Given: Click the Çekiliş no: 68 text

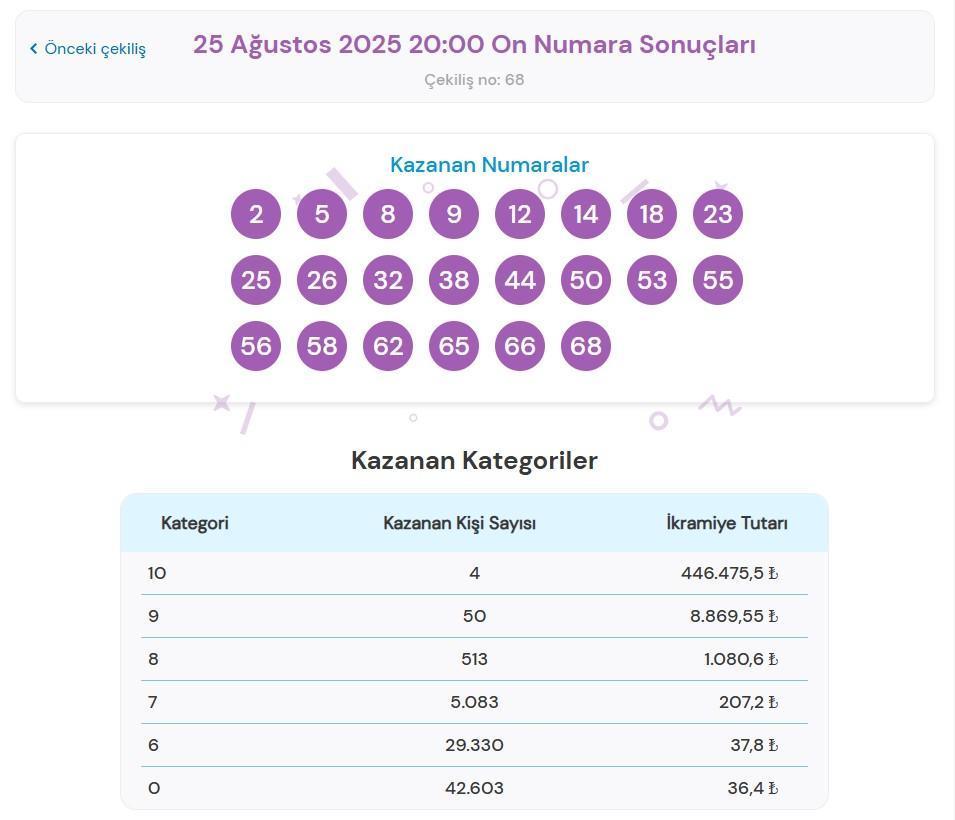Looking at the screenshot, I should pos(474,80).
